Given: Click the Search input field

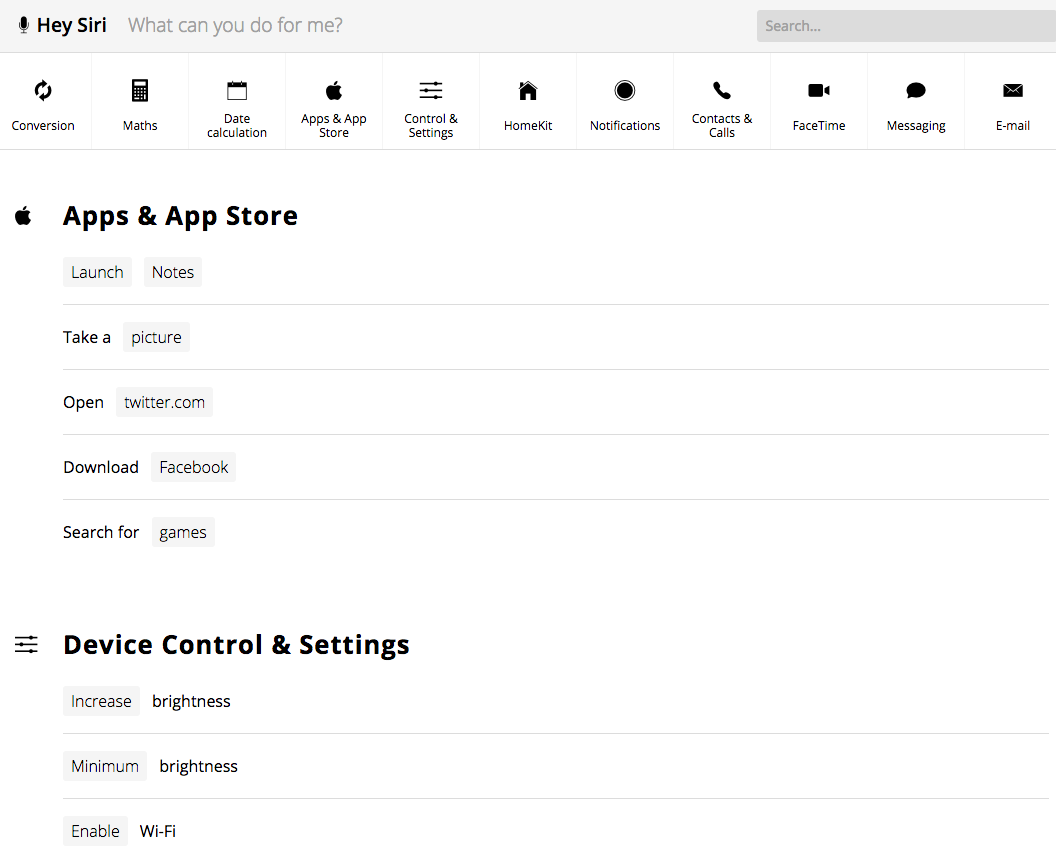Looking at the screenshot, I should pyautogui.click(x=906, y=26).
